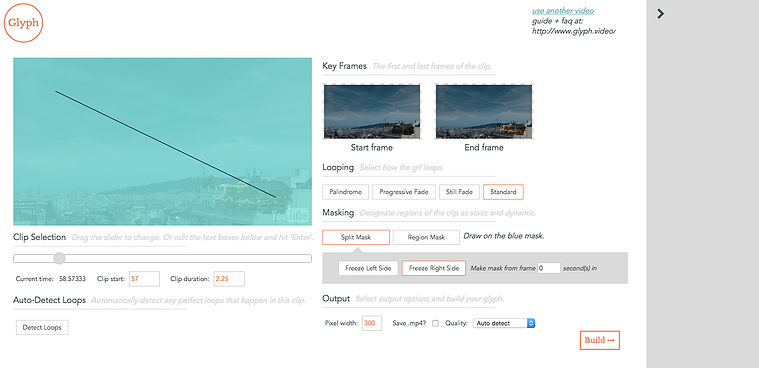The height and width of the screenshot is (368, 759).
Task: Select Standard looping option
Action: click(503, 192)
